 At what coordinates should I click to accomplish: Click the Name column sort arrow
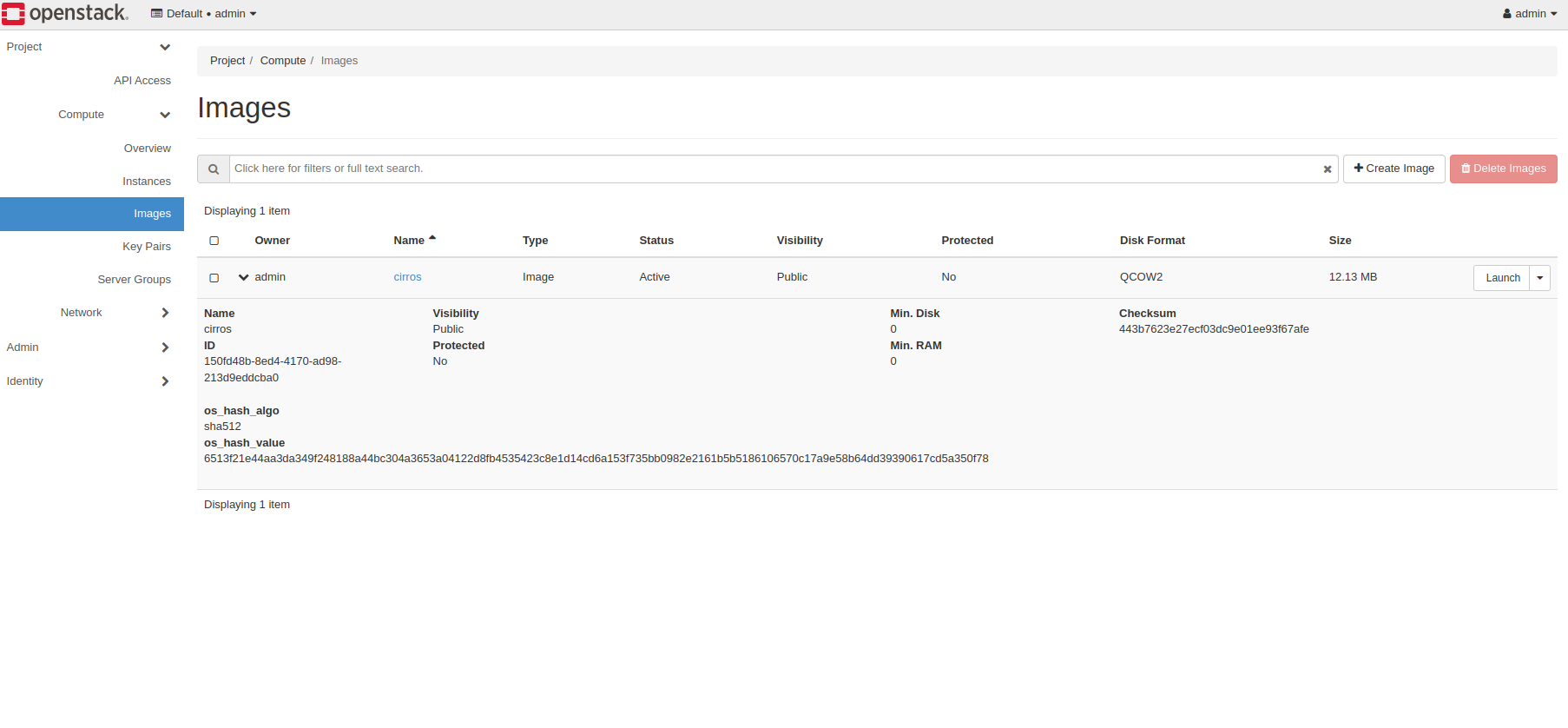tap(432, 238)
